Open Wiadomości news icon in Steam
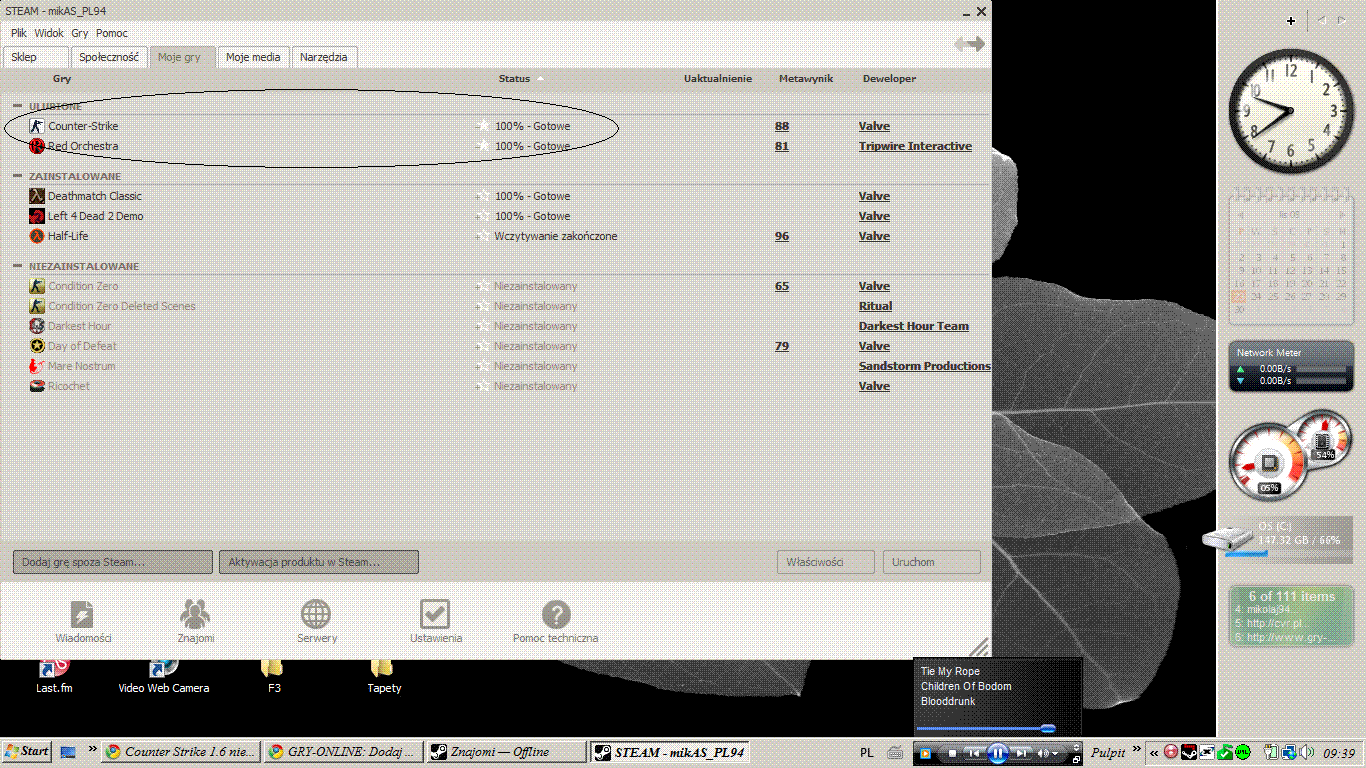The width and height of the screenshot is (1366, 768). 83,614
